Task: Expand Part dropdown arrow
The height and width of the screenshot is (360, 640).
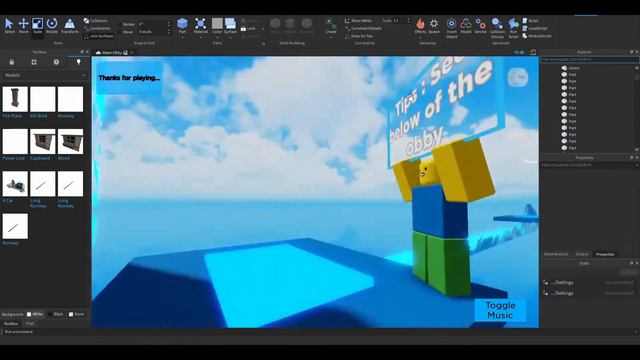Action: click(182, 37)
